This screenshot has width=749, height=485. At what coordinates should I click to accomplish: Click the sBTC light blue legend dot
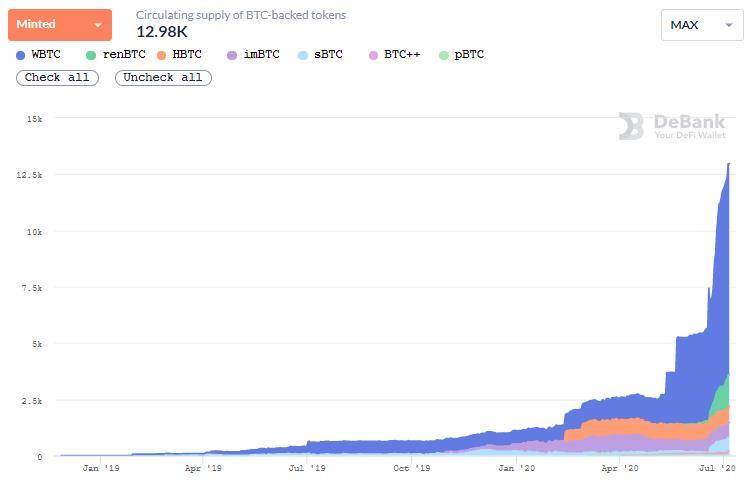point(302,55)
